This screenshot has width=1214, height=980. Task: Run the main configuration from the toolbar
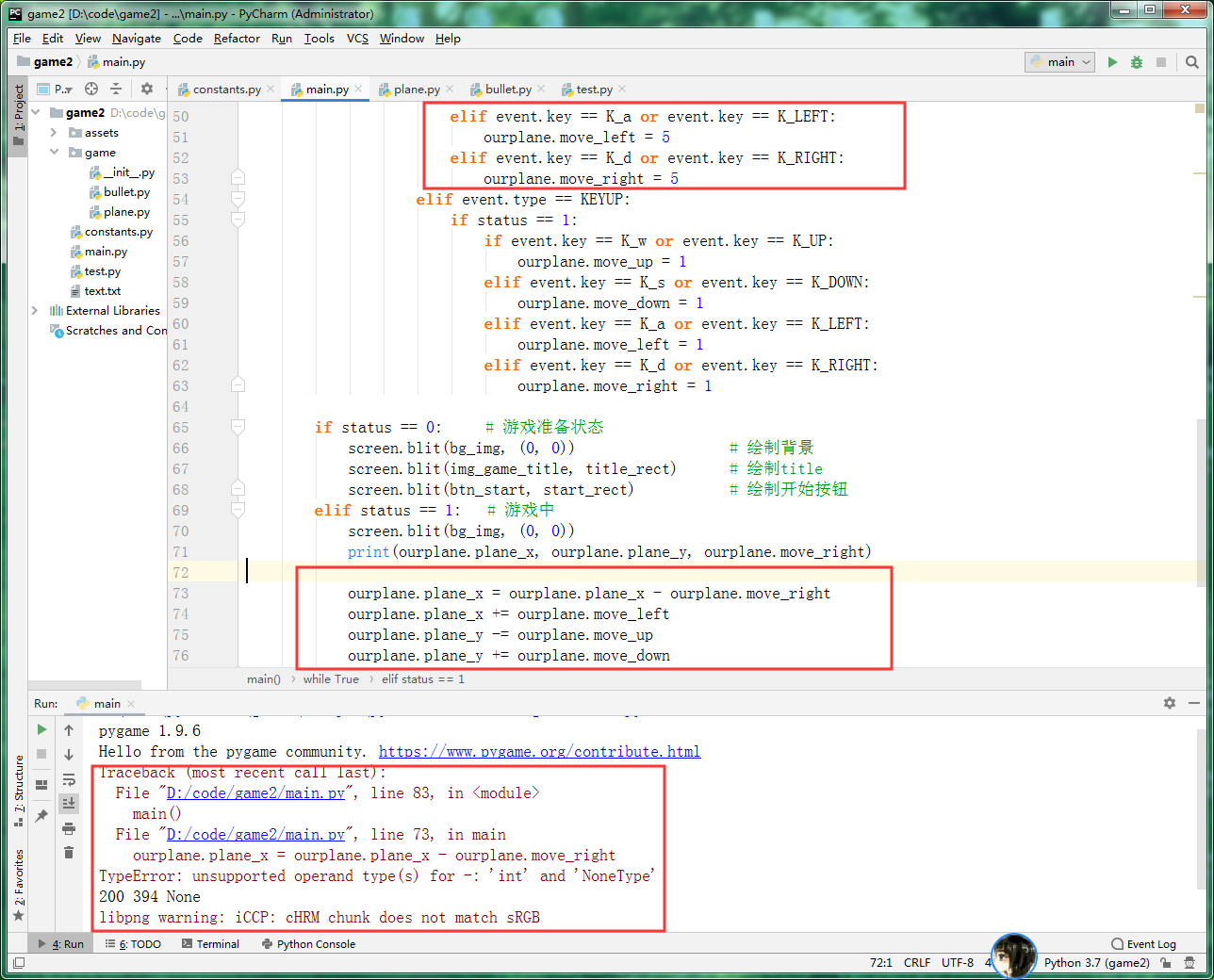[1112, 62]
